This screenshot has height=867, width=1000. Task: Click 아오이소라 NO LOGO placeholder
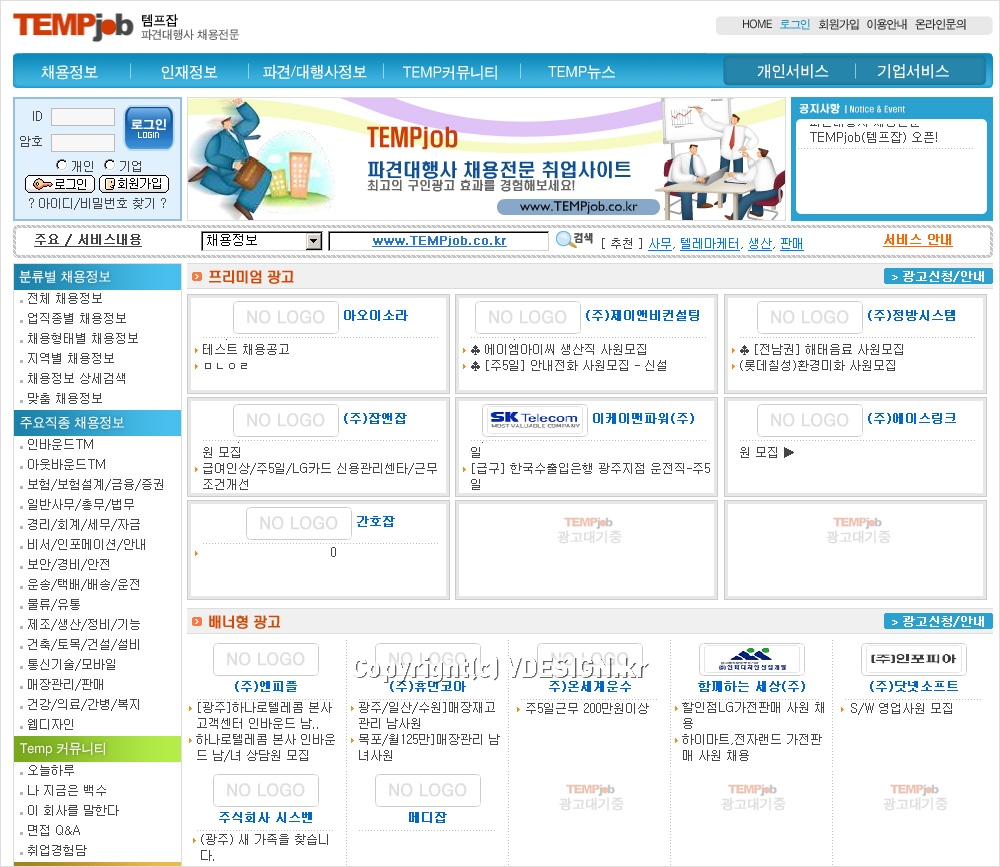pos(285,317)
